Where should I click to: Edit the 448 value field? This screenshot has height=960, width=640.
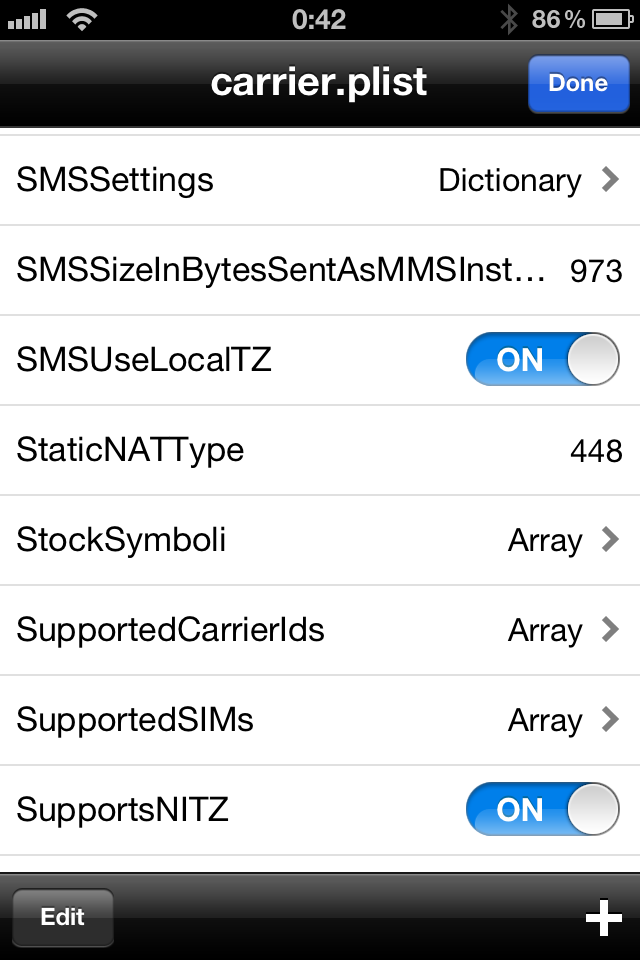pos(596,451)
